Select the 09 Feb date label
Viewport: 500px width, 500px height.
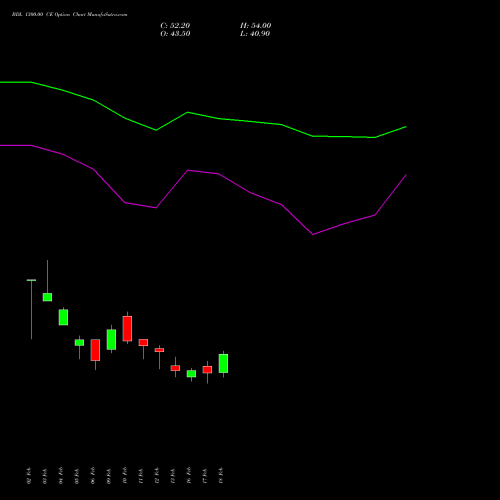109,476
